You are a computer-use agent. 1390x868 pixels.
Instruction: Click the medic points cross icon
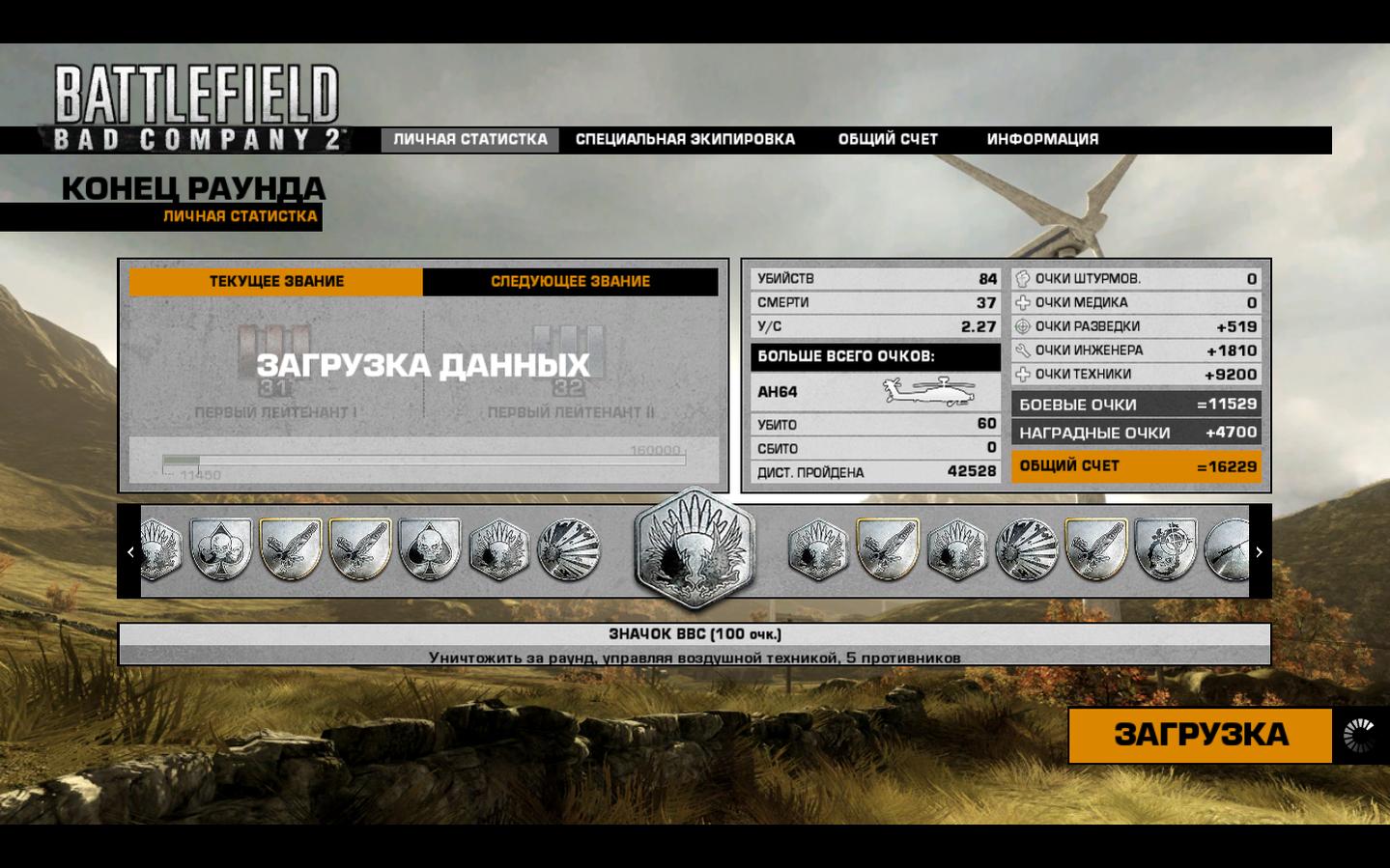[1023, 302]
